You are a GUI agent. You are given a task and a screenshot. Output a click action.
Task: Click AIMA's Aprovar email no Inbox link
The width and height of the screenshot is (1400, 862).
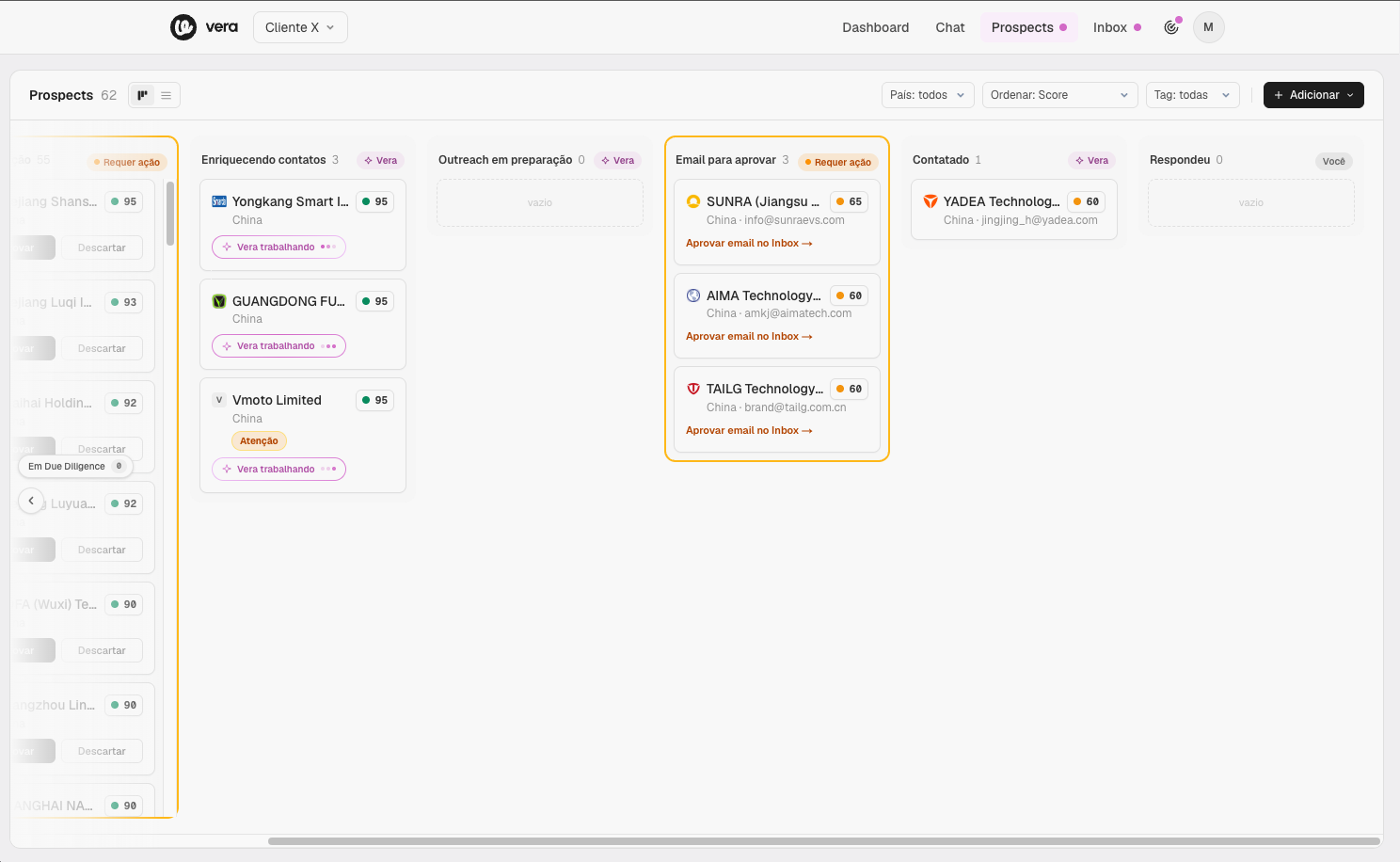pos(749,336)
